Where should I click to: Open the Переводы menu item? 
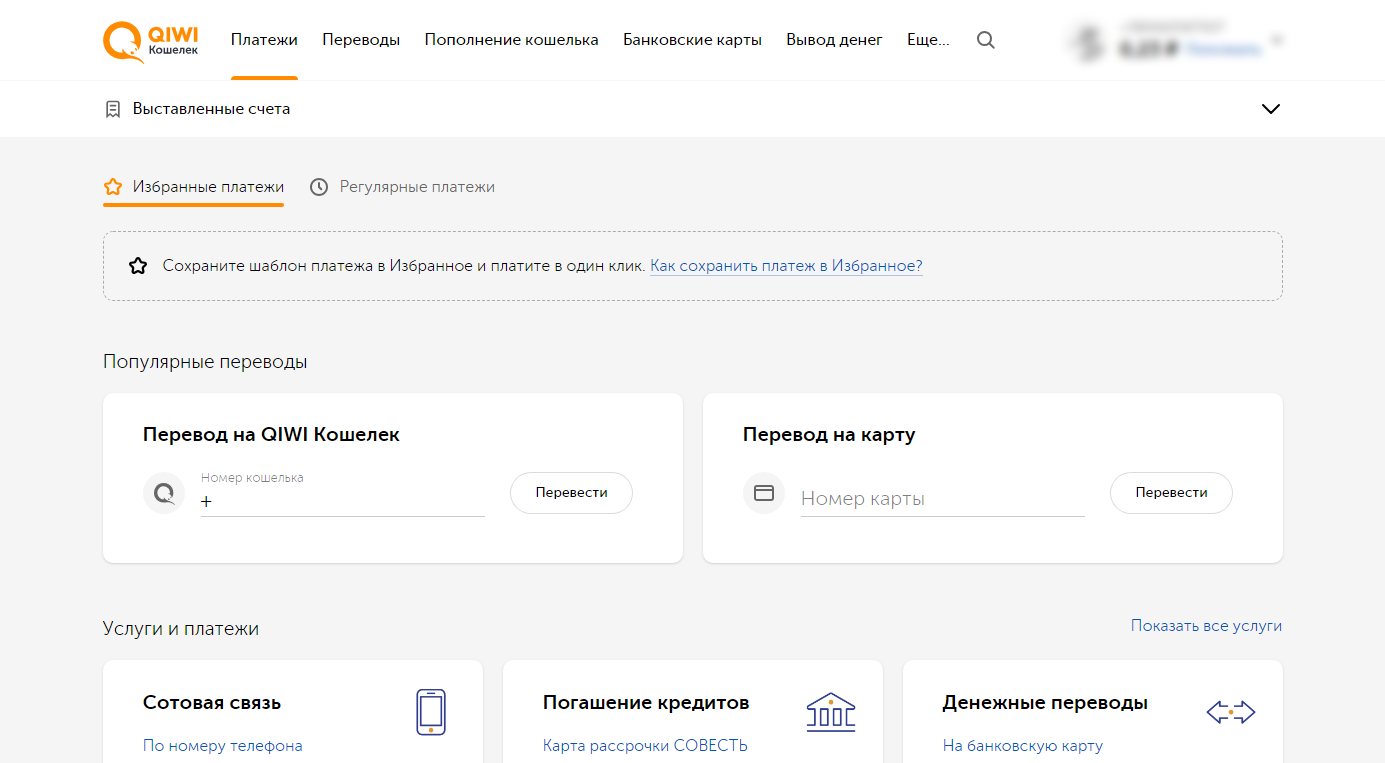360,39
